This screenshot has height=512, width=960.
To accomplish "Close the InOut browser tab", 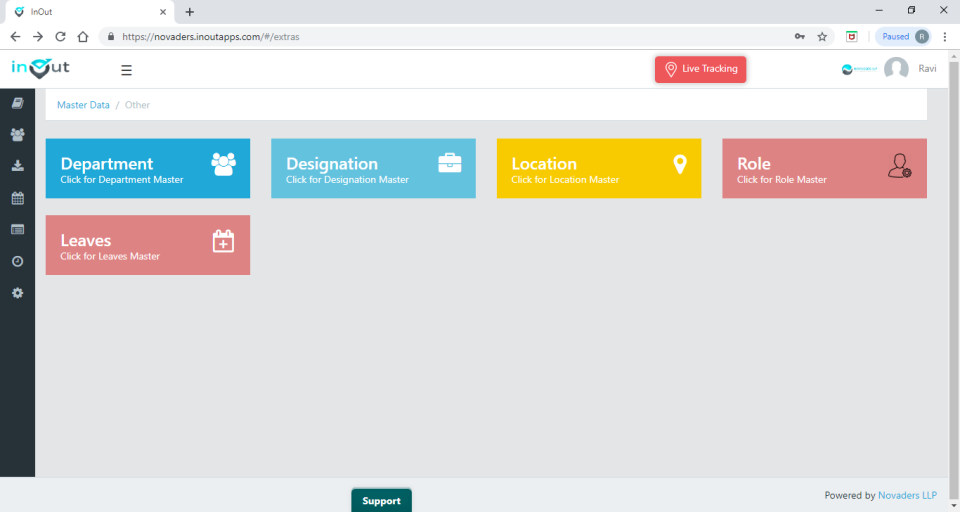I will (163, 12).
